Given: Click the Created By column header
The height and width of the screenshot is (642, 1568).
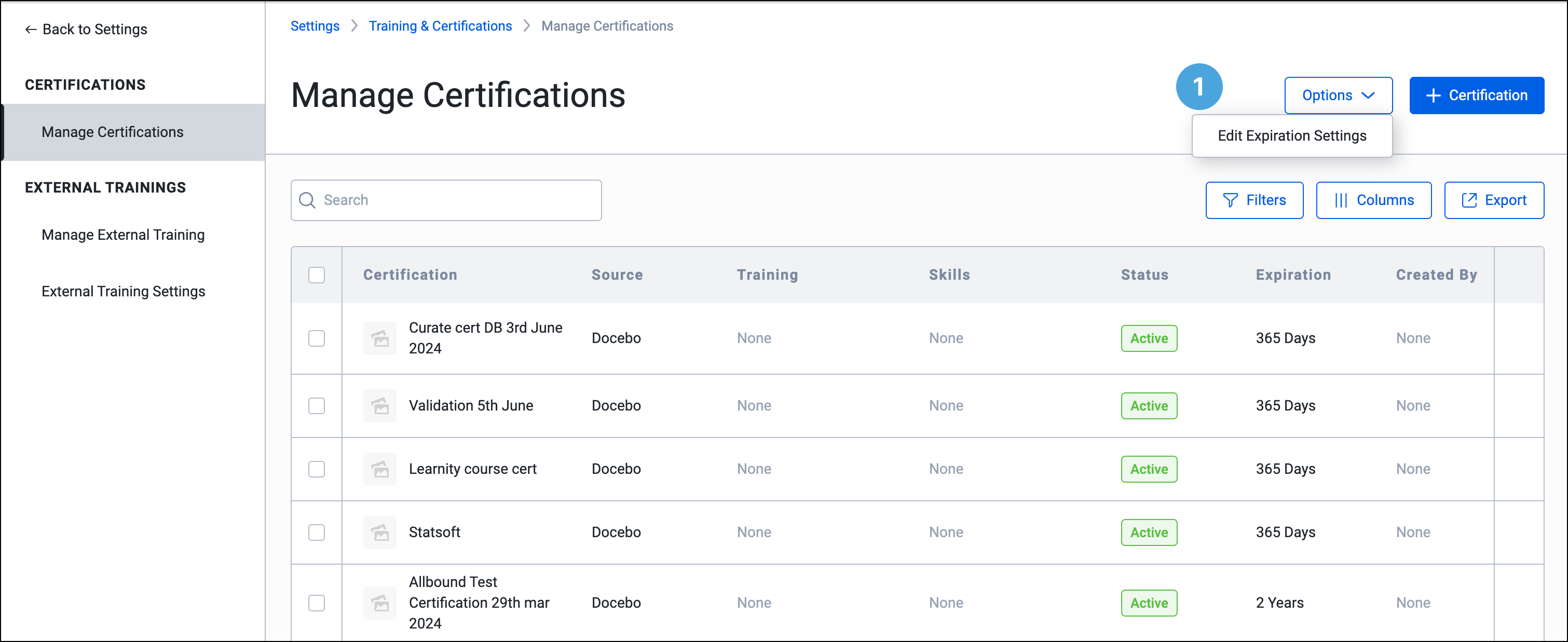Looking at the screenshot, I should 1436,275.
